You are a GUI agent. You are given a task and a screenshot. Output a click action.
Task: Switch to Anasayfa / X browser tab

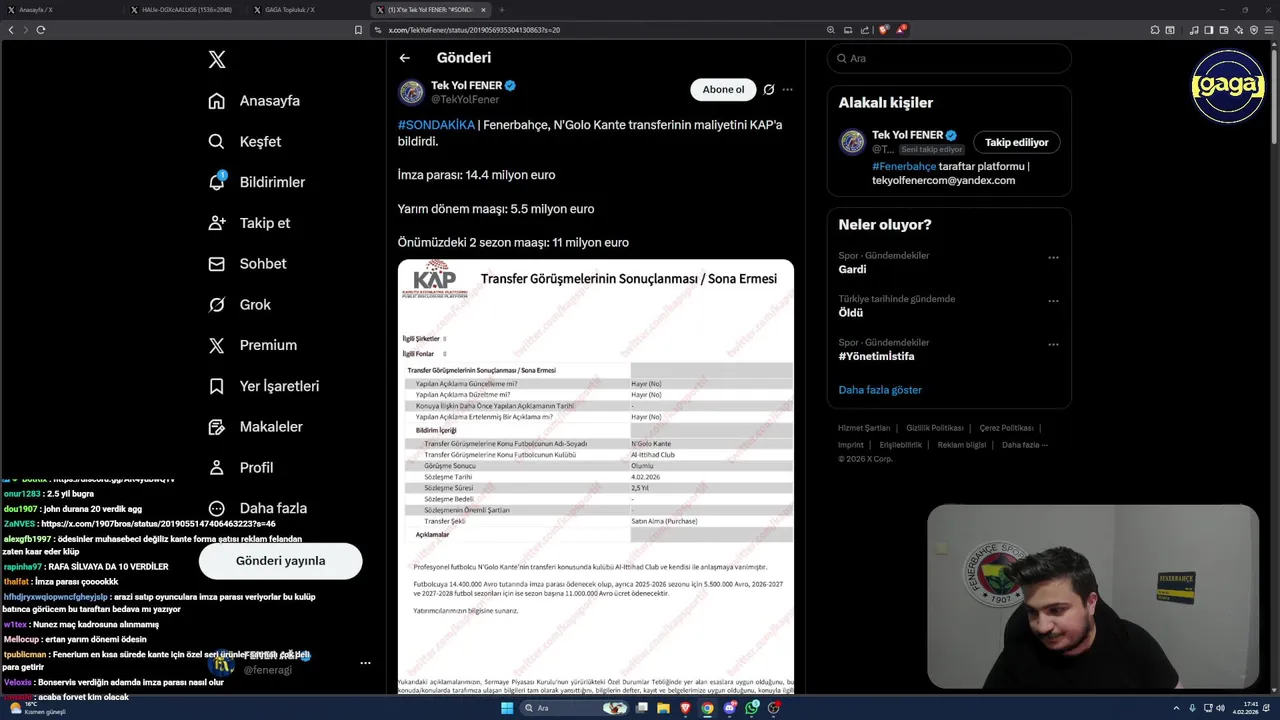(62, 9)
